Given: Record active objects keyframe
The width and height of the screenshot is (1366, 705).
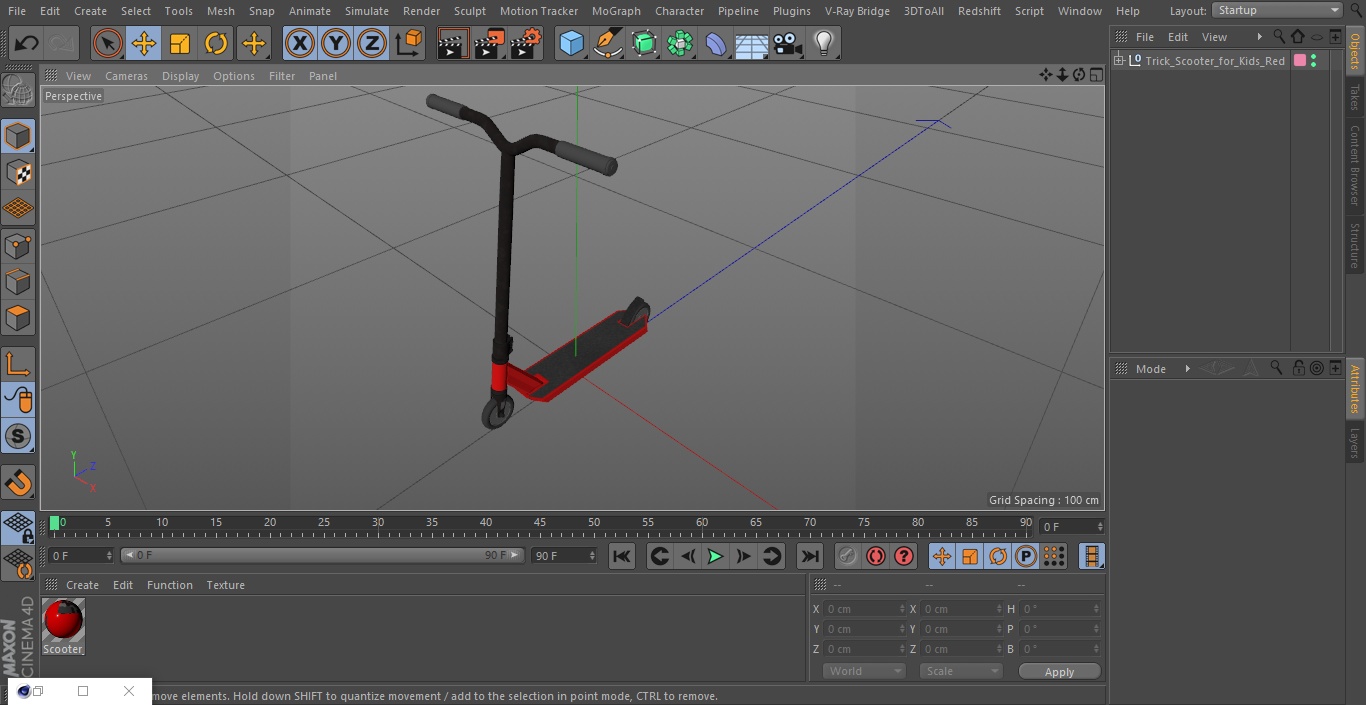Looking at the screenshot, I should click(x=847, y=556).
